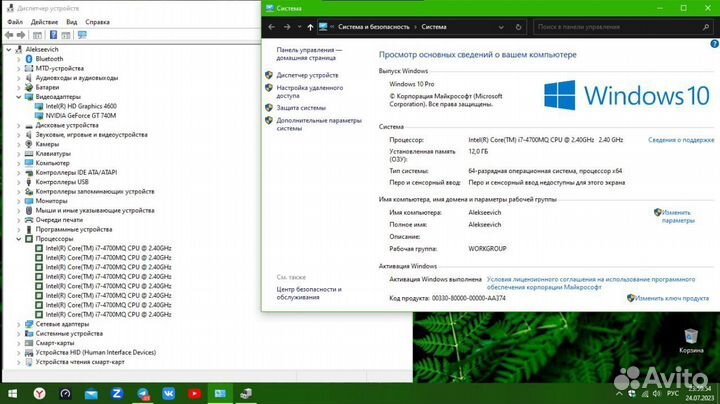Expand the Камеры category
The image size is (720, 404).
[19, 144]
